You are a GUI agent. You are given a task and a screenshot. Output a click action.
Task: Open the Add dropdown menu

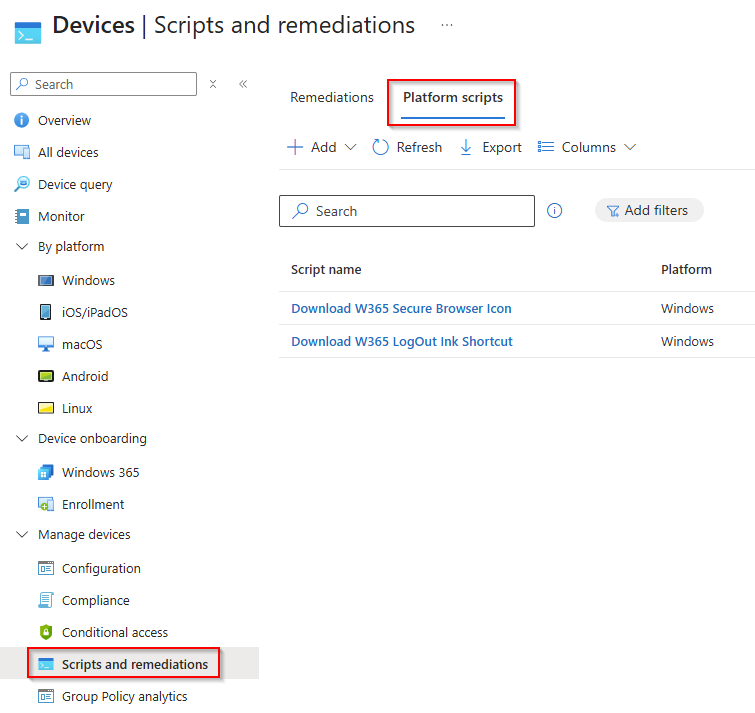(321, 147)
